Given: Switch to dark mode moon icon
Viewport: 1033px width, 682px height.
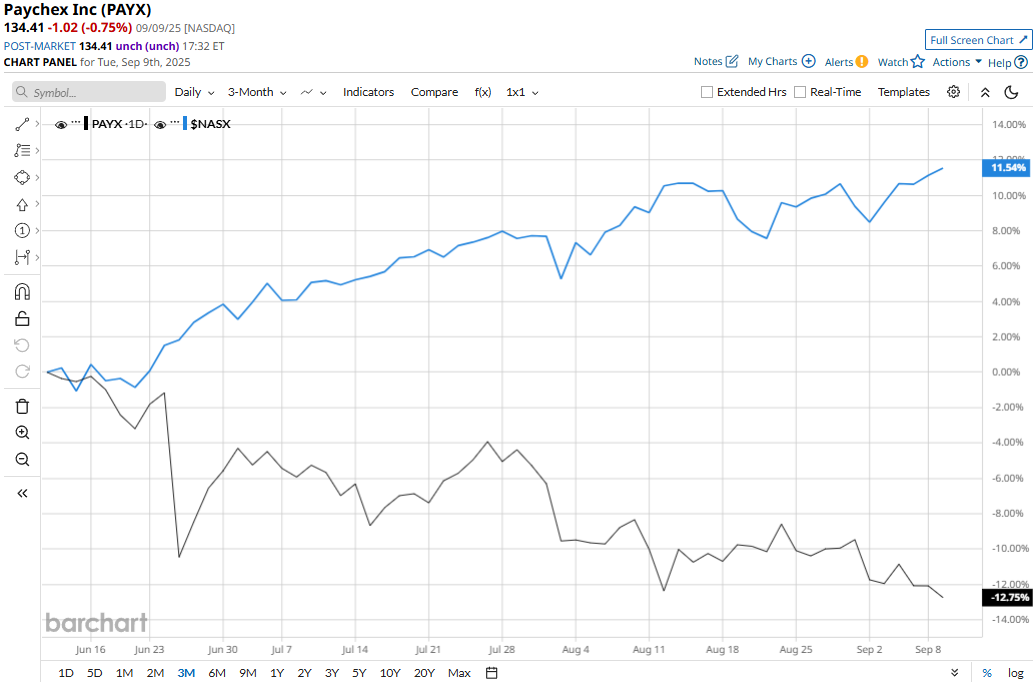Looking at the screenshot, I should (x=1011, y=92).
